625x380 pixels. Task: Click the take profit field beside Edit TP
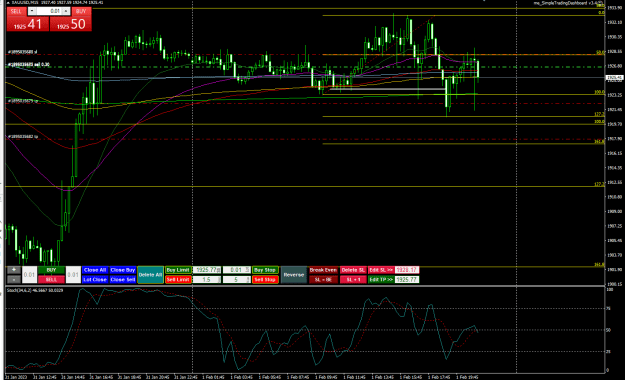407,280
